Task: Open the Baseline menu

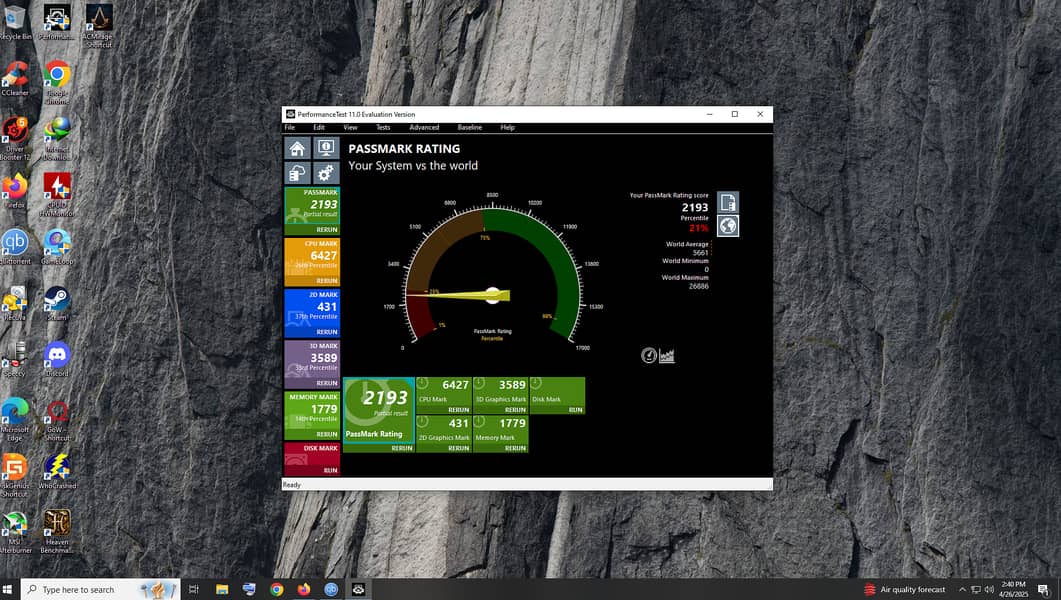Action: pyautogui.click(x=470, y=127)
